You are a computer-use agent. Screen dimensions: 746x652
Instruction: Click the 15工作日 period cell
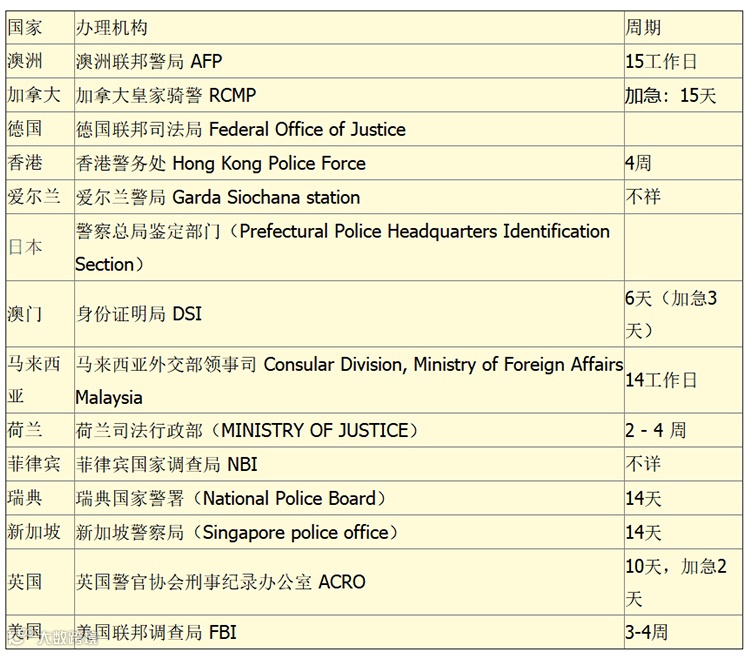point(683,61)
